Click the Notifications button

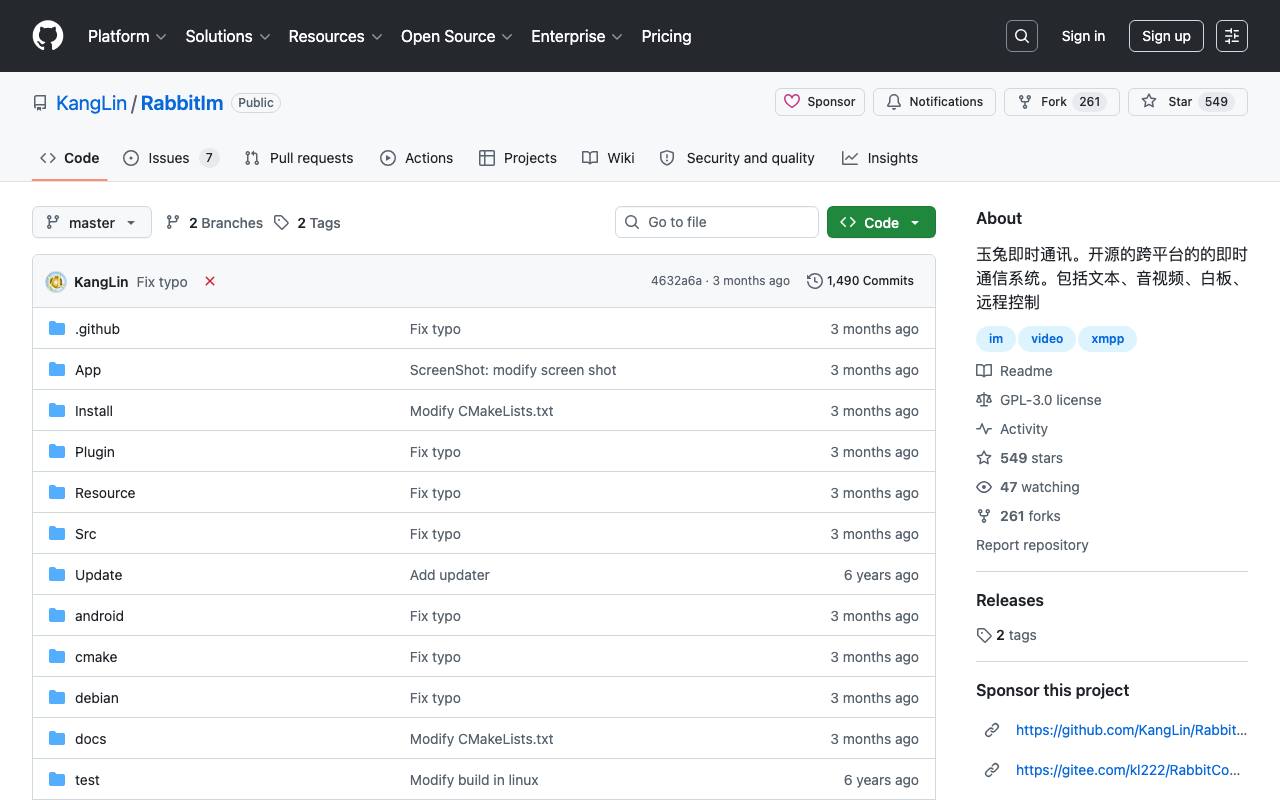[935, 102]
